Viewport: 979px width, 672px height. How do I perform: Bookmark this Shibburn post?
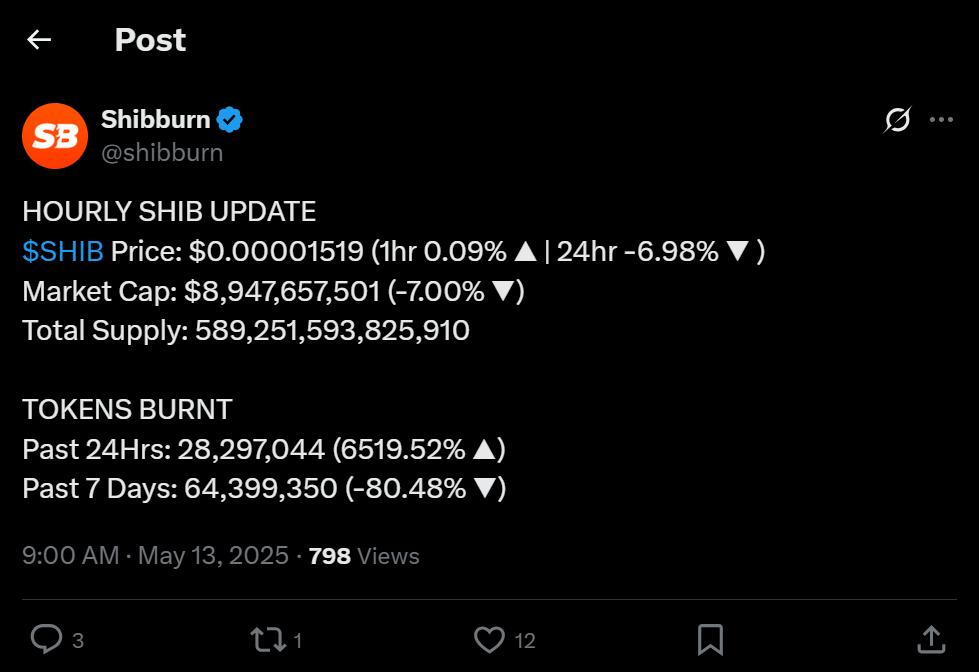710,639
